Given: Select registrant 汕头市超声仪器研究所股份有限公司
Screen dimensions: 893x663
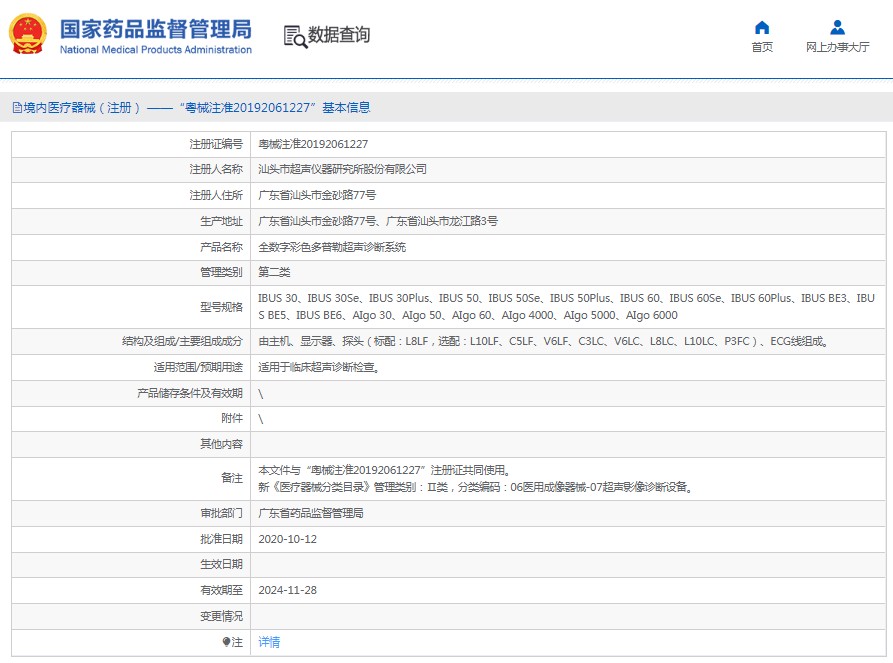Looking at the screenshot, I should pyautogui.click(x=342, y=169).
